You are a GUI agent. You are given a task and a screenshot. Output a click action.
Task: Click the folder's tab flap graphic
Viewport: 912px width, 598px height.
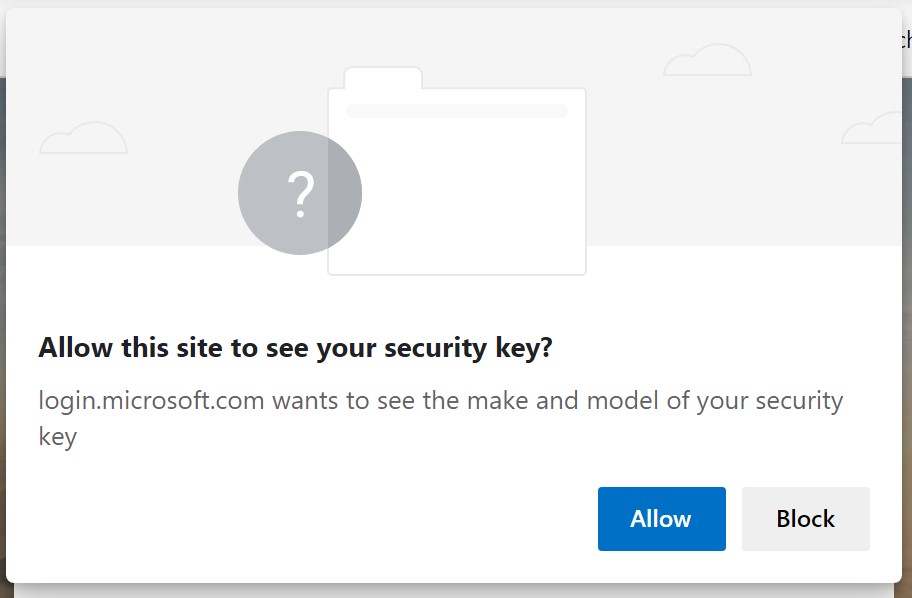pyautogui.click(x=382, y=77)
